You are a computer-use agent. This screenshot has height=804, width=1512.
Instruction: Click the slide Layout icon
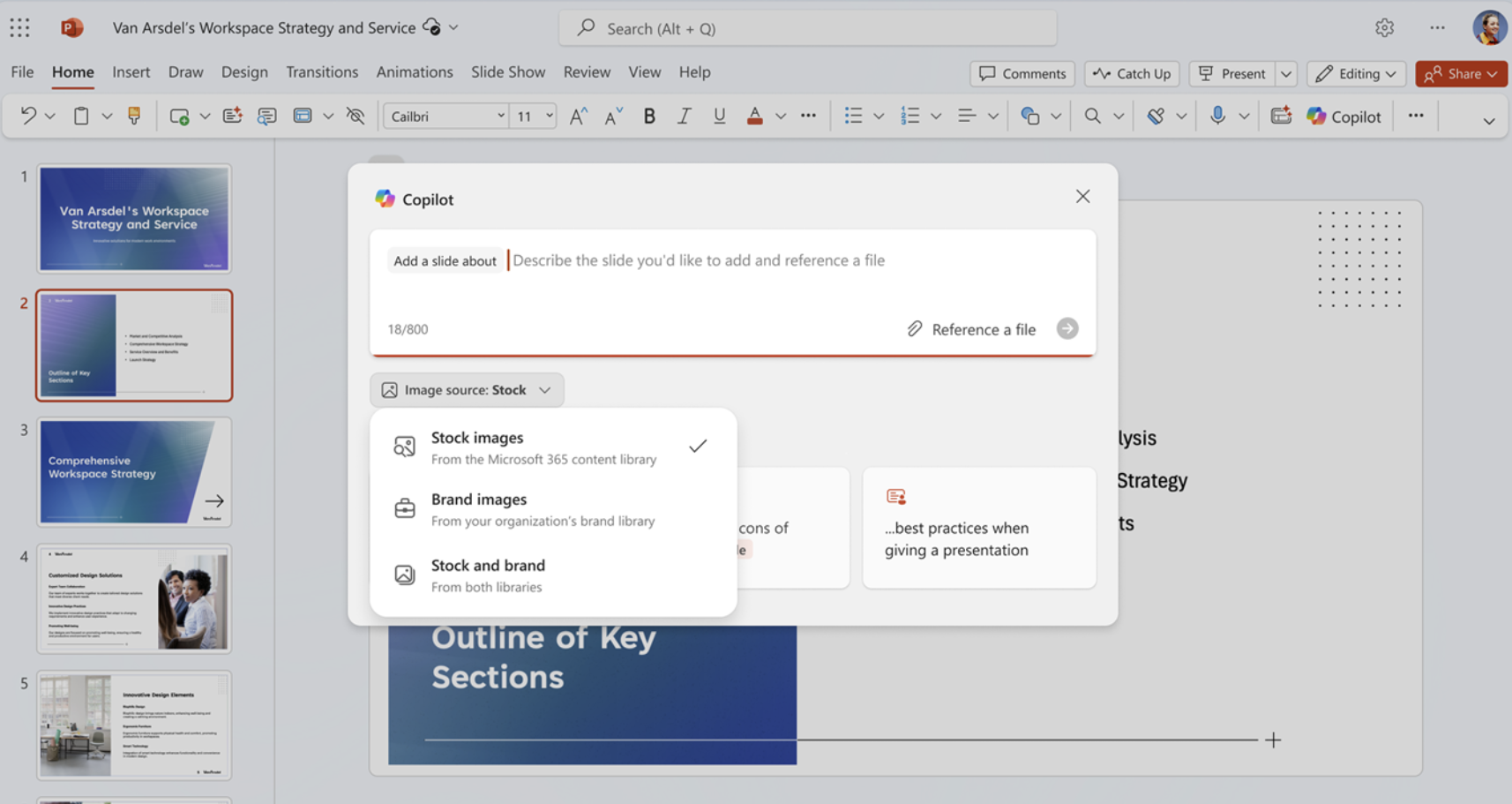click(x=303, y=116)
